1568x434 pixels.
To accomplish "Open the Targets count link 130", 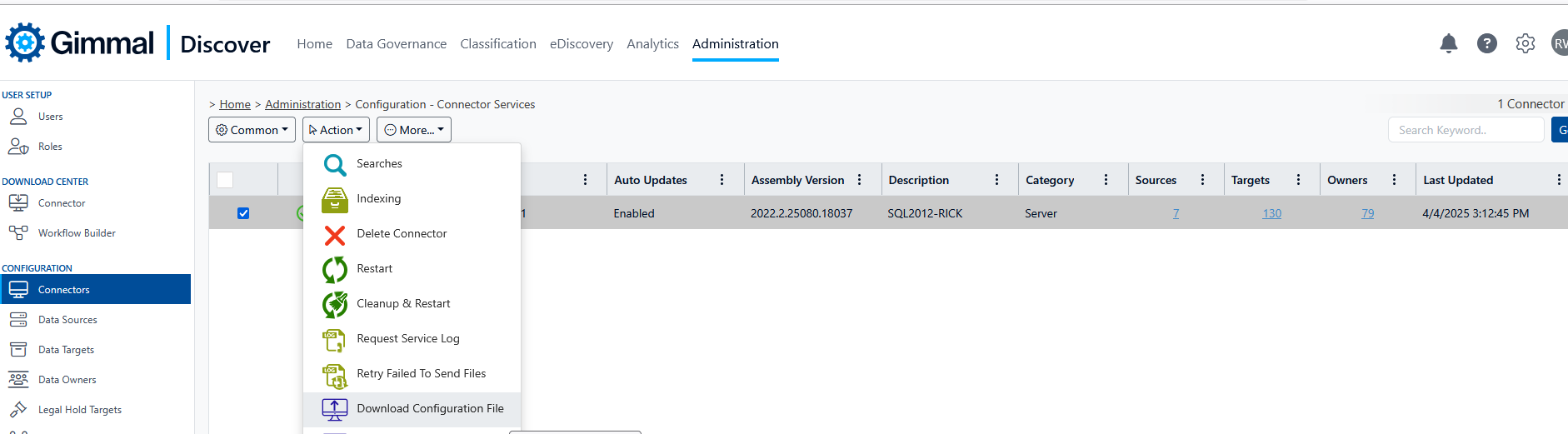I will [1271, 214].
